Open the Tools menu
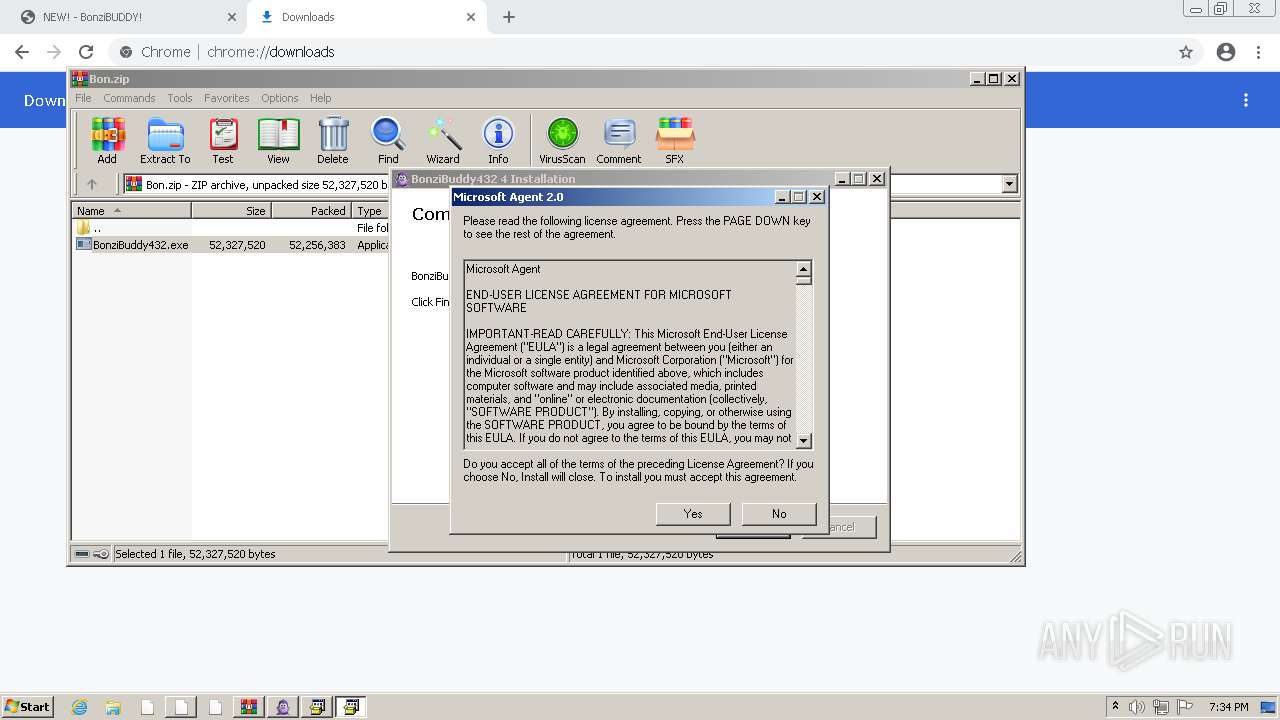This screenshot has height=720, width=1280. pyautogui.click(x=180, y=98)
